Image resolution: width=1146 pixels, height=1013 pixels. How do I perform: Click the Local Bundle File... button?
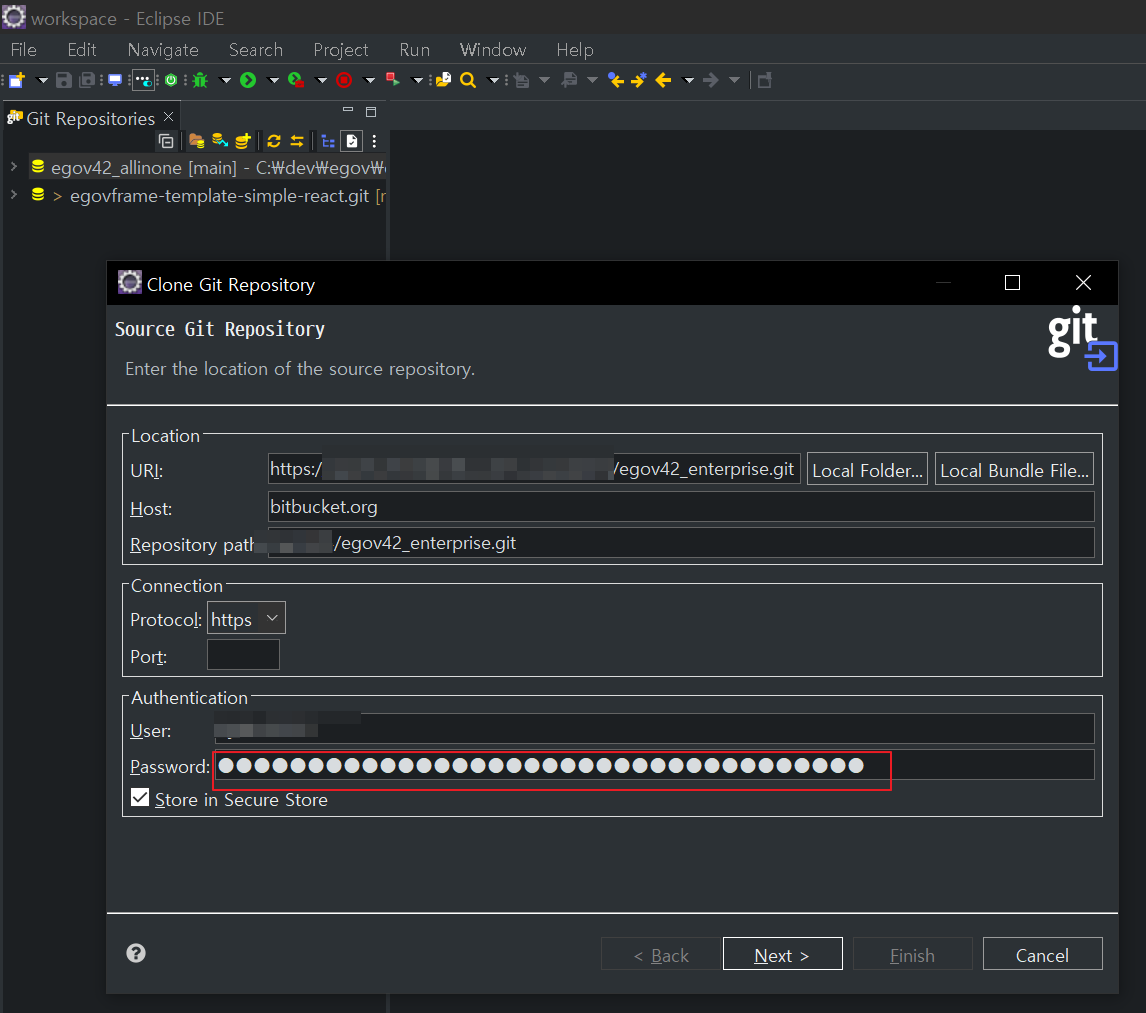coord(1014,468)
